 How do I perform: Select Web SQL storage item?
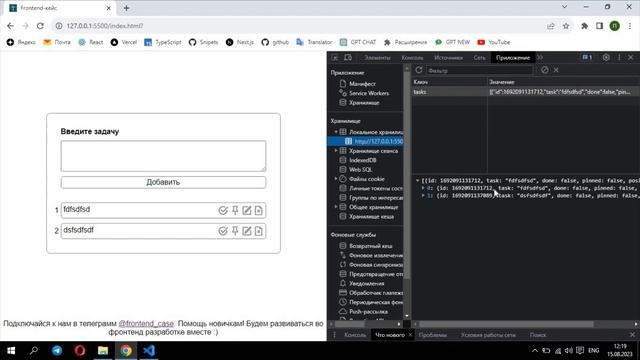[356, 169]
